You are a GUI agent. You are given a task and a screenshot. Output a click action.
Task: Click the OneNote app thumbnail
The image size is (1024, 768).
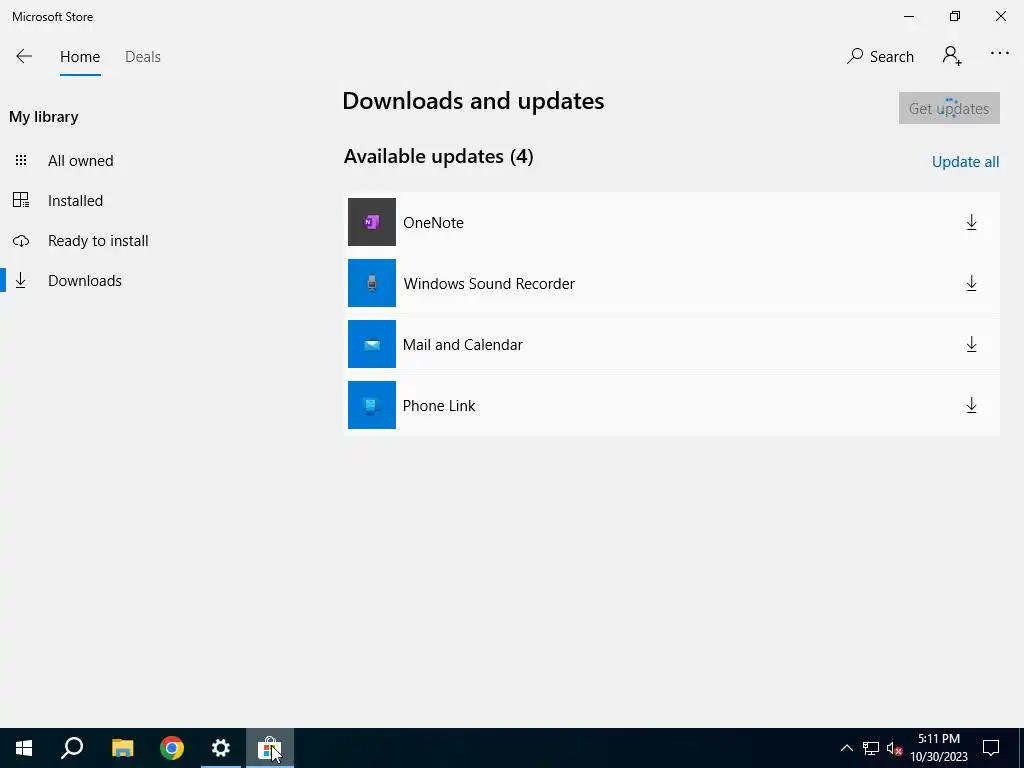[x=372, y=222]
